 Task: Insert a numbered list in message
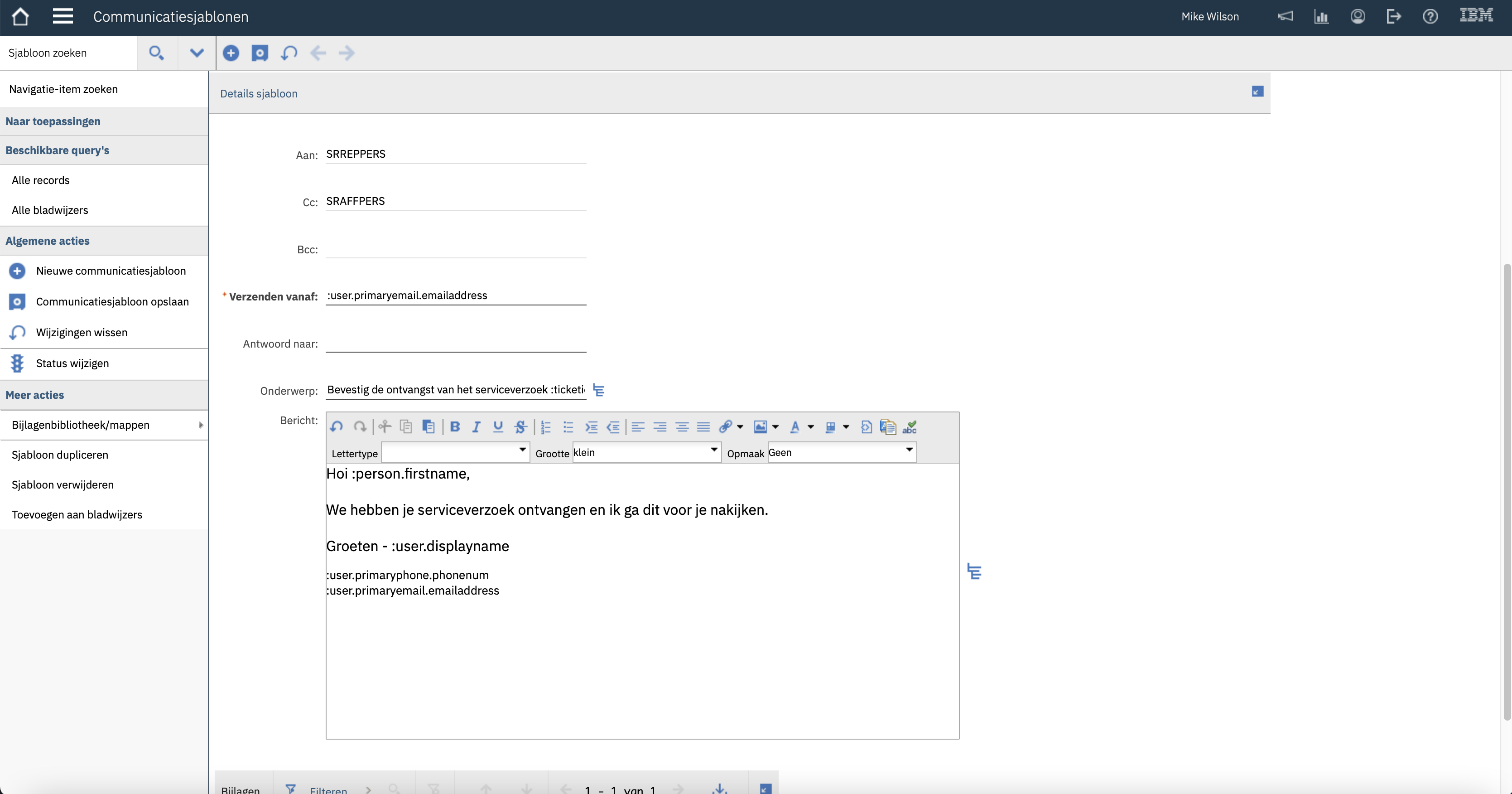(546, 427)
